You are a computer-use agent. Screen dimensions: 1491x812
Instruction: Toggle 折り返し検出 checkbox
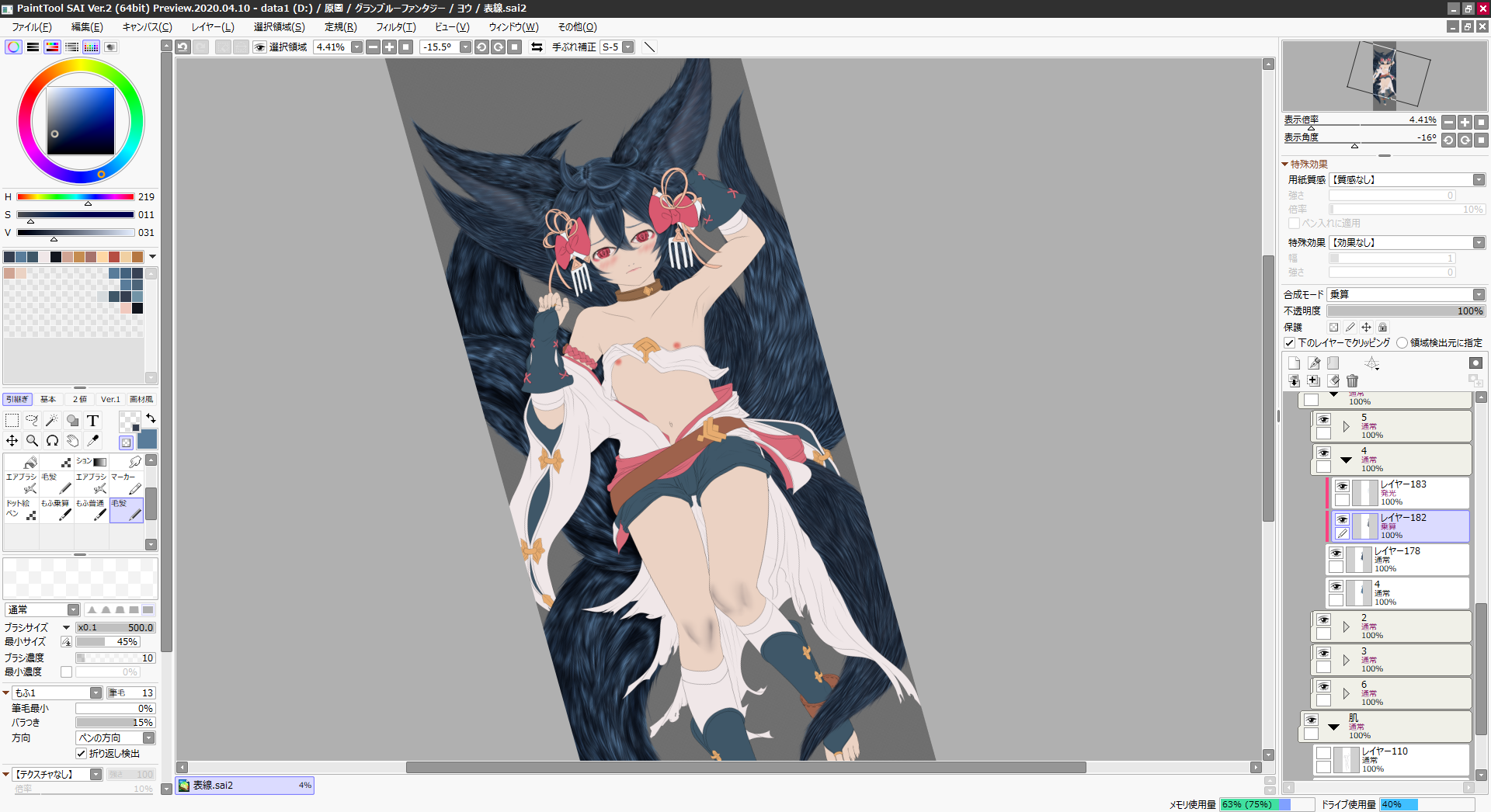81,753
